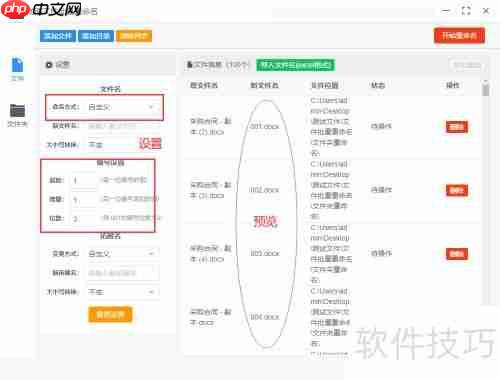500x380 pixels.
Task: Click the orange Clear List toolbar button
Action: (134, 36)
